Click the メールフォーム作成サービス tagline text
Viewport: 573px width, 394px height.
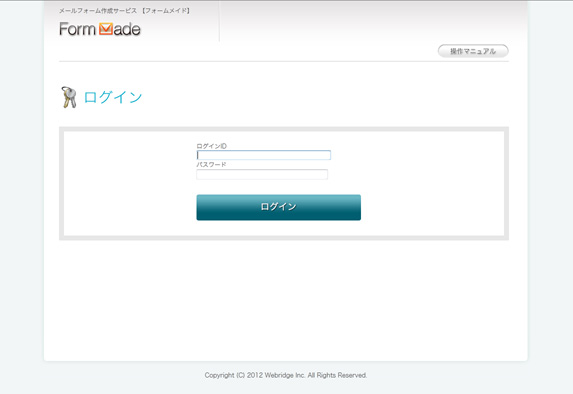point(98,11)
